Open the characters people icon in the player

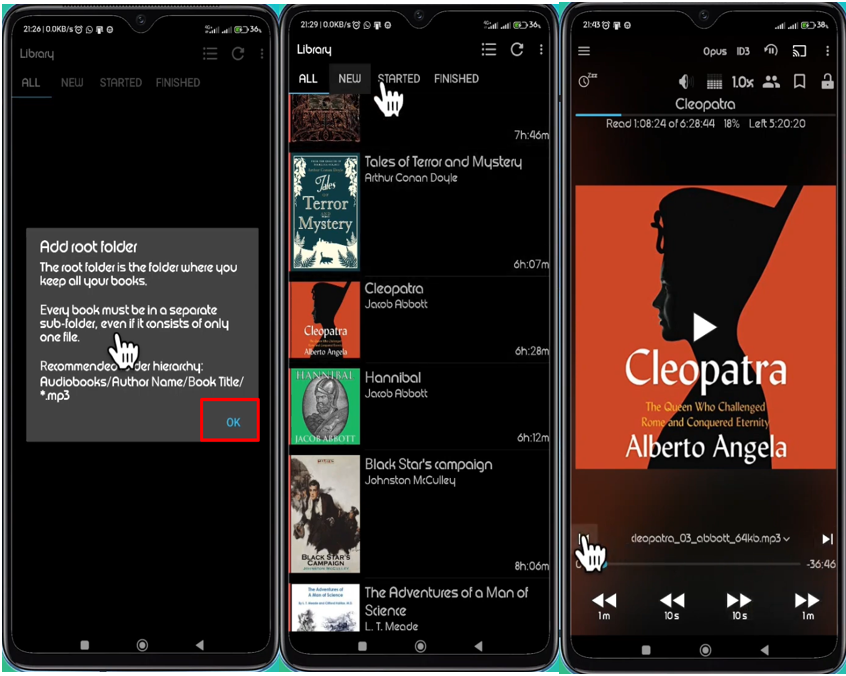[771, 81]
